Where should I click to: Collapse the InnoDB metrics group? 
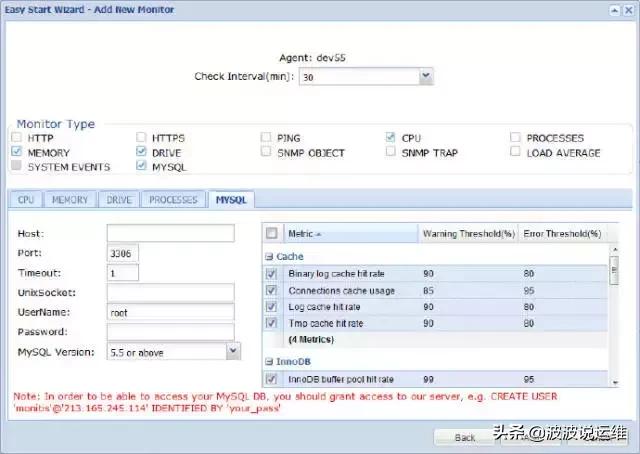(x=268, y=360)
